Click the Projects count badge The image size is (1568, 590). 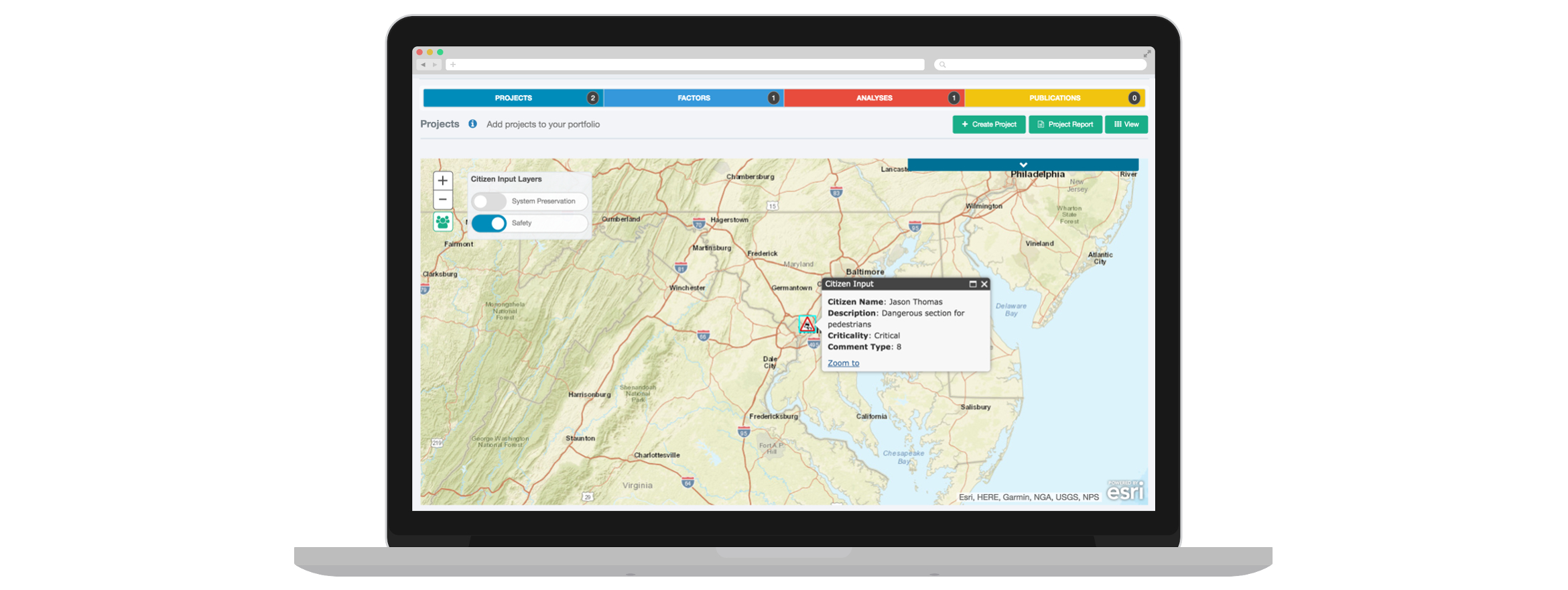pyautogui.click(x=592, y=98)
